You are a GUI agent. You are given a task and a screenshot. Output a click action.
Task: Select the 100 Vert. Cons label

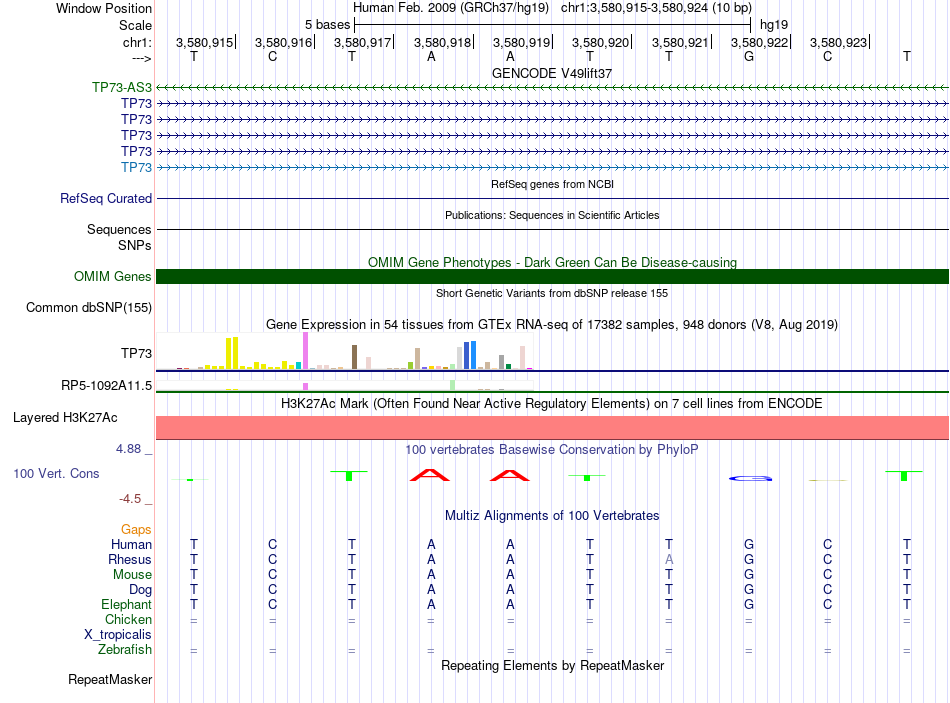click(x=56, y=473)
